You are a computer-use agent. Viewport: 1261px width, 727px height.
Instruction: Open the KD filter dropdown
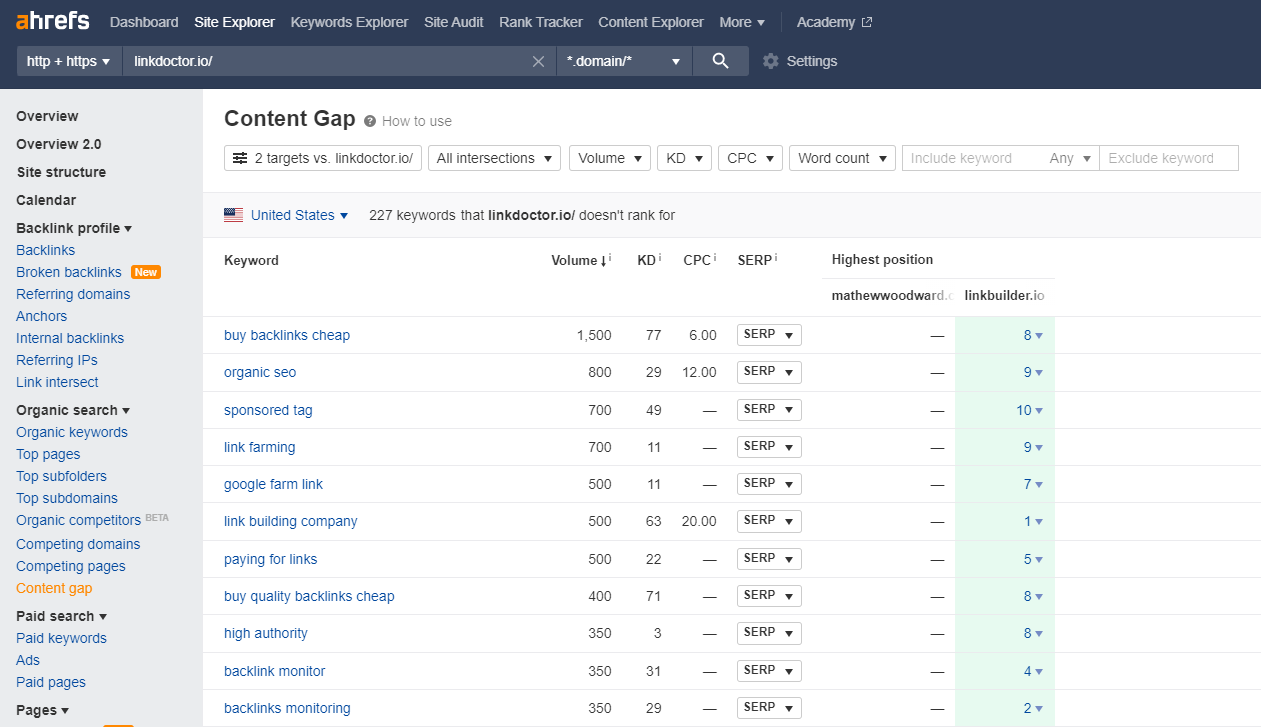[x=684, y=158]
